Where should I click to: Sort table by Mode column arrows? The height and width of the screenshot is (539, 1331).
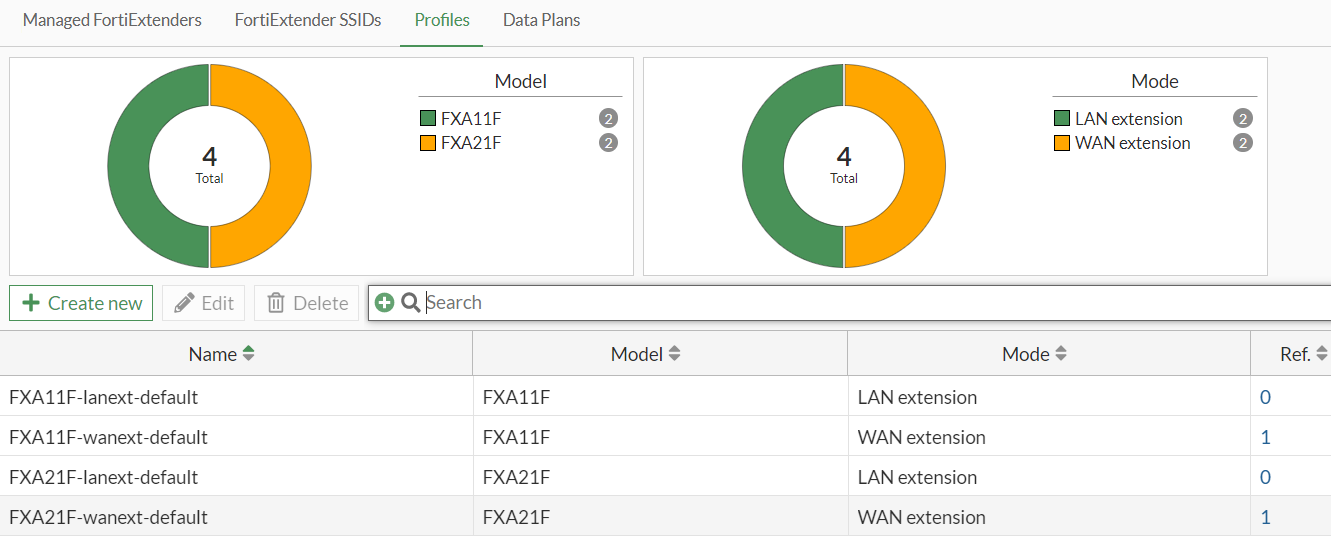[1061, 354]
